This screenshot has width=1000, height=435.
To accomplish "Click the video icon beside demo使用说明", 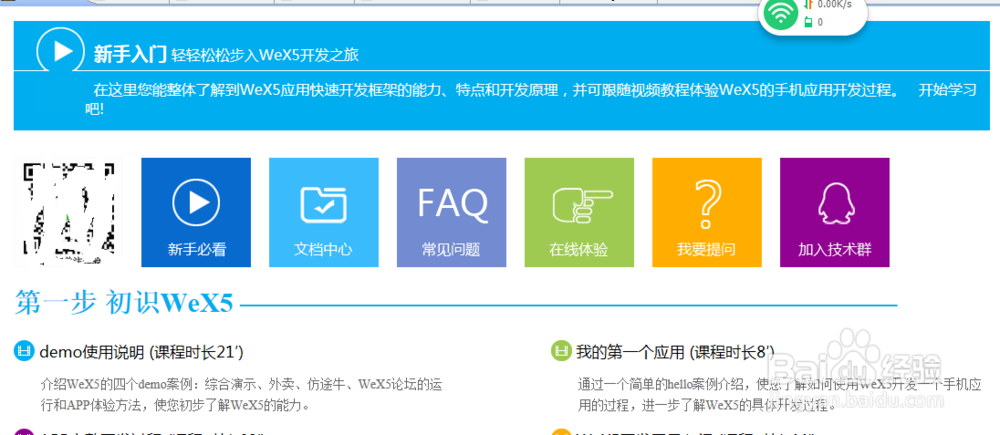I will [x=24, y=351].
